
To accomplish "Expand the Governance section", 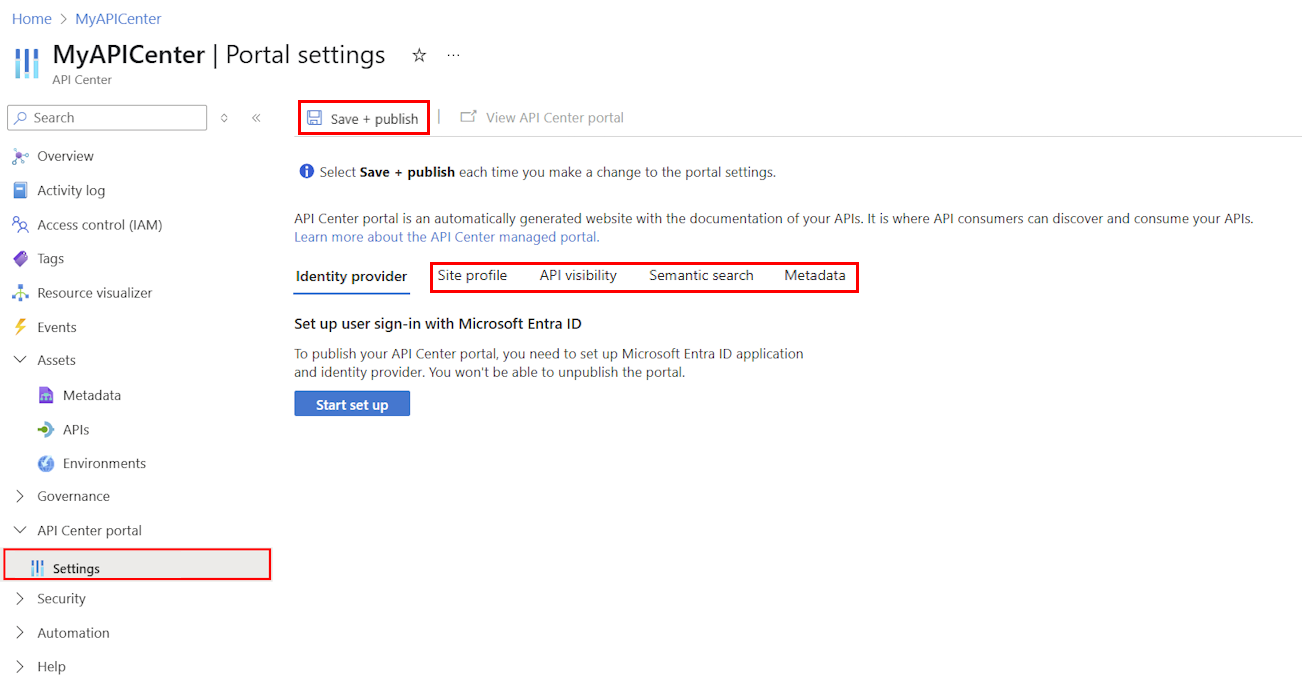I will [20, 496].
